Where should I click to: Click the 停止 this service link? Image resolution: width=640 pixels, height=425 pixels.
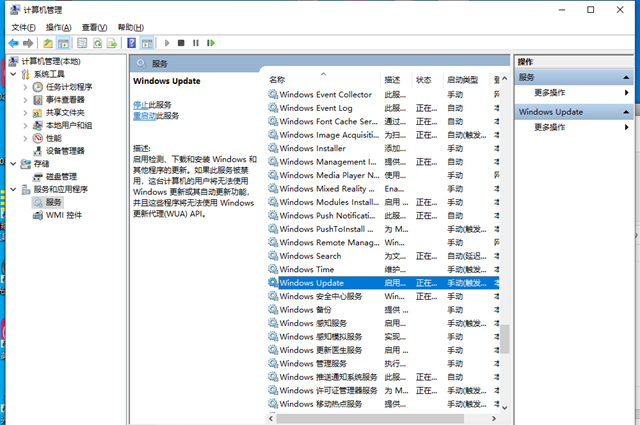click(x=140, y=105)
